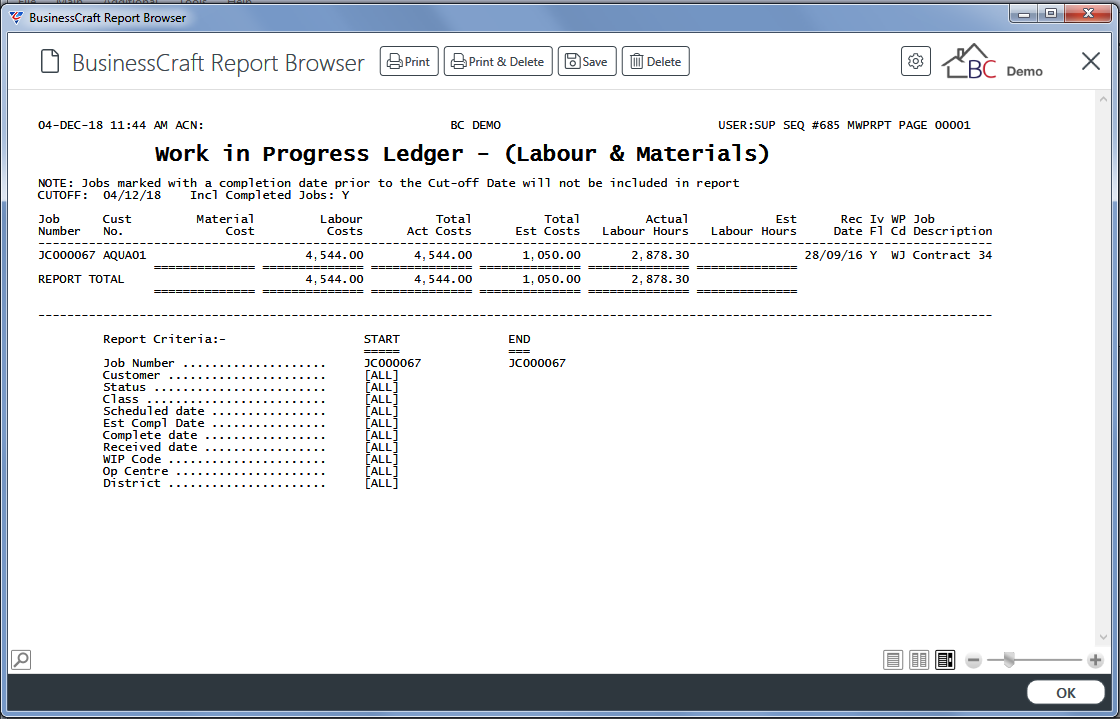The width and height of the screenshot is (1120, 719).
Task: Click the 'CUTOFF: 04/12/18' text
Action: click(x=99, y=195)
